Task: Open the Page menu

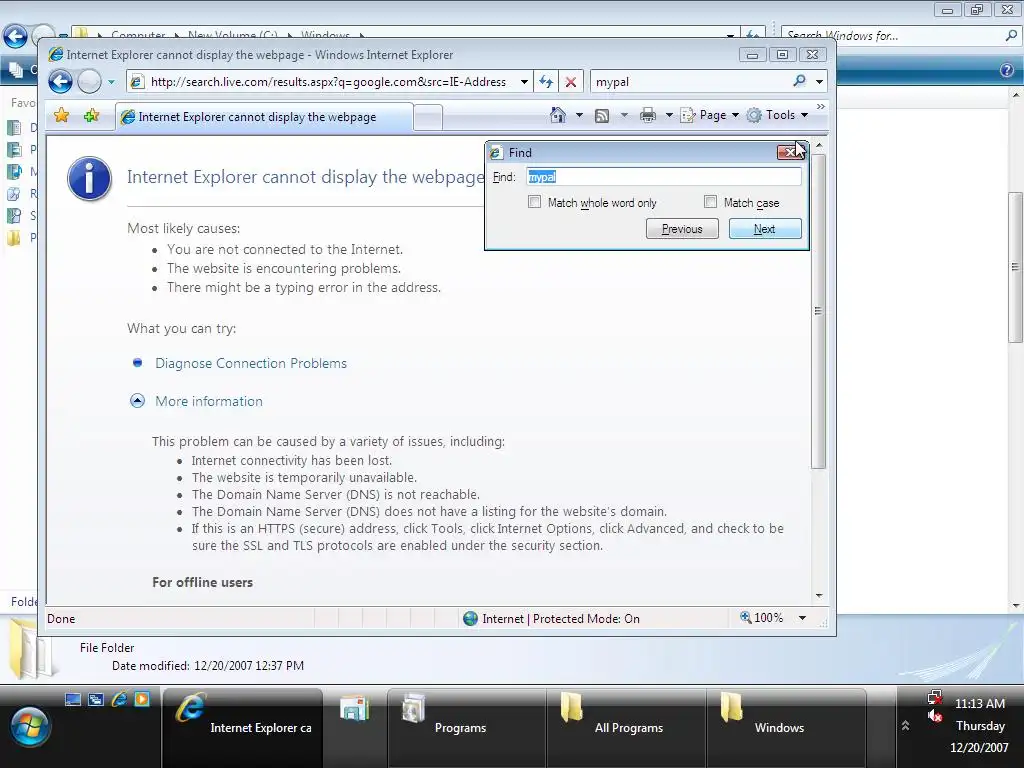Action: click(x=710, y=115)
